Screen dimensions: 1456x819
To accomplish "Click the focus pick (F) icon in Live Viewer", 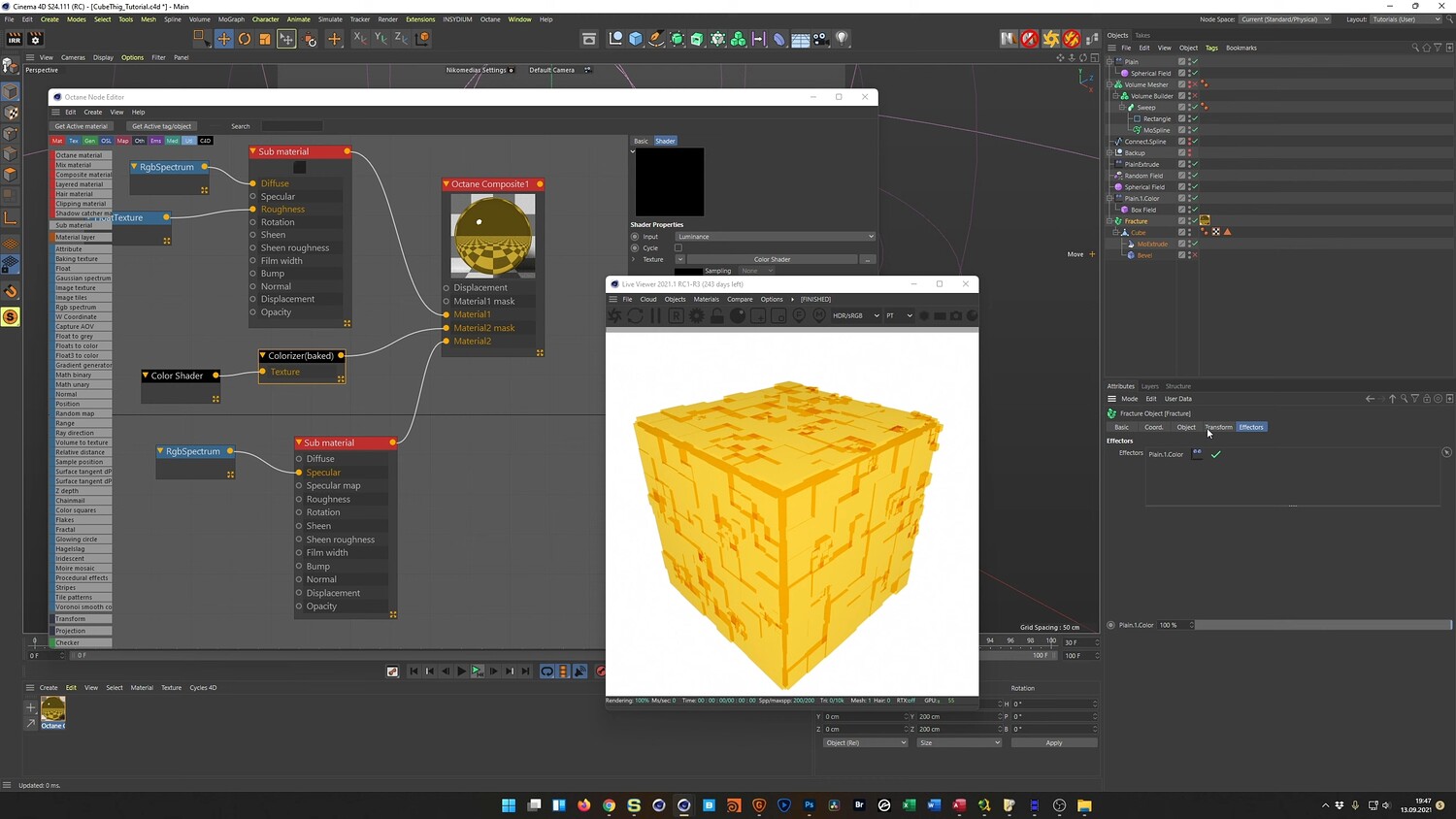I will click(x=799, y=315).
